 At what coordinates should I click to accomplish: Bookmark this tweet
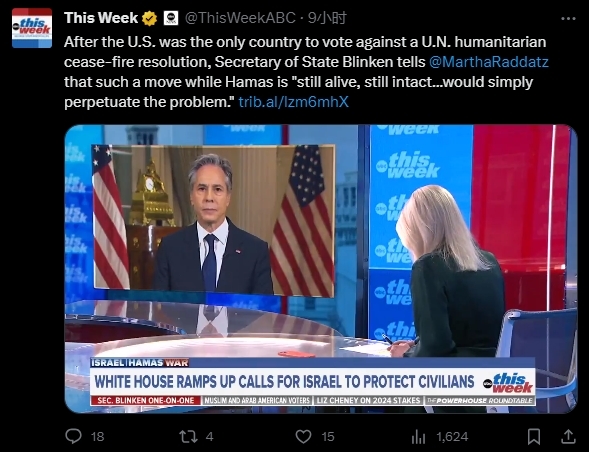pyautogui.click(x=534, y=436)
